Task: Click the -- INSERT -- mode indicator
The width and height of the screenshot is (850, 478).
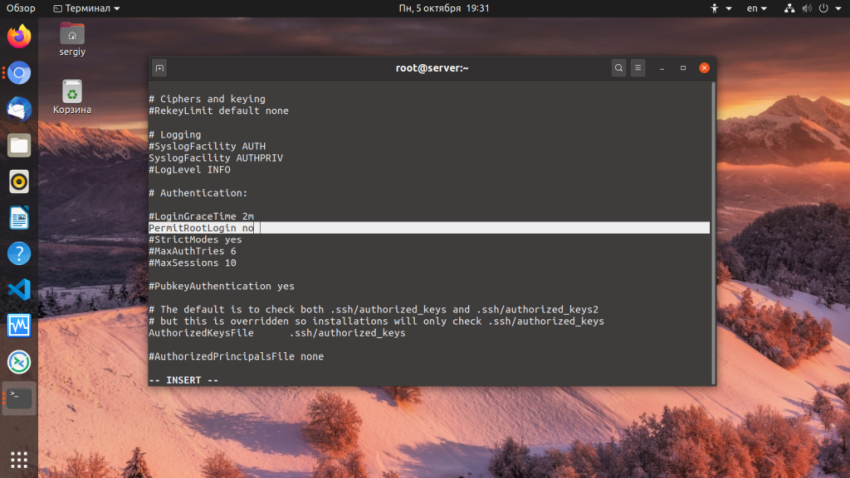Action: coord(184,380)
